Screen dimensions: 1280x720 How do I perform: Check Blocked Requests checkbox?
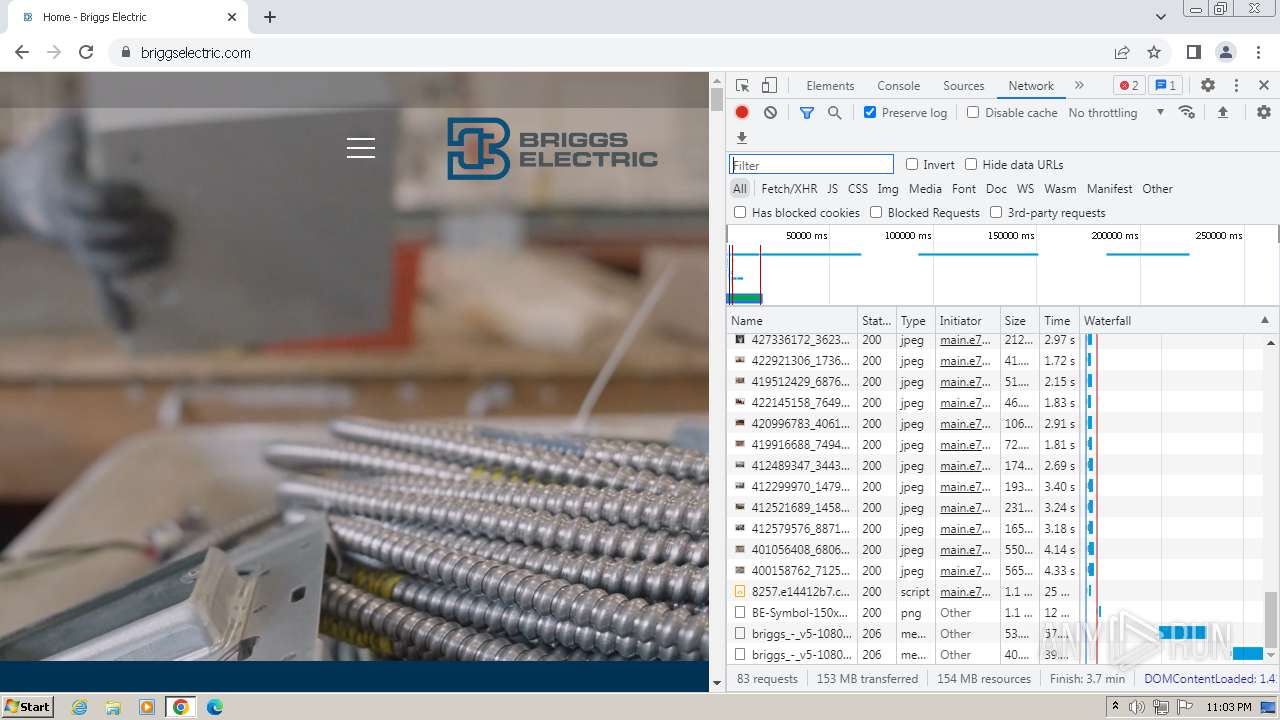[876, 212]
